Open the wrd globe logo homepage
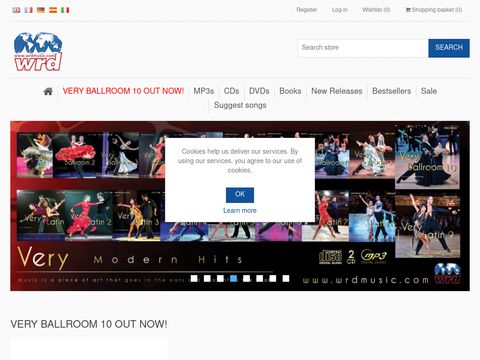The image size is (480, 360). click(x=38, y=52)
